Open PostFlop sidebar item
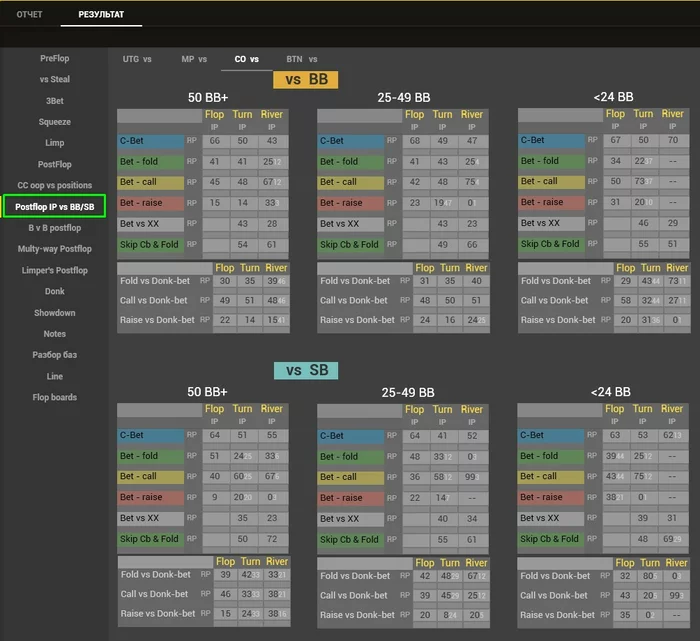Screen dimensions: 700x641 point(54,164)
